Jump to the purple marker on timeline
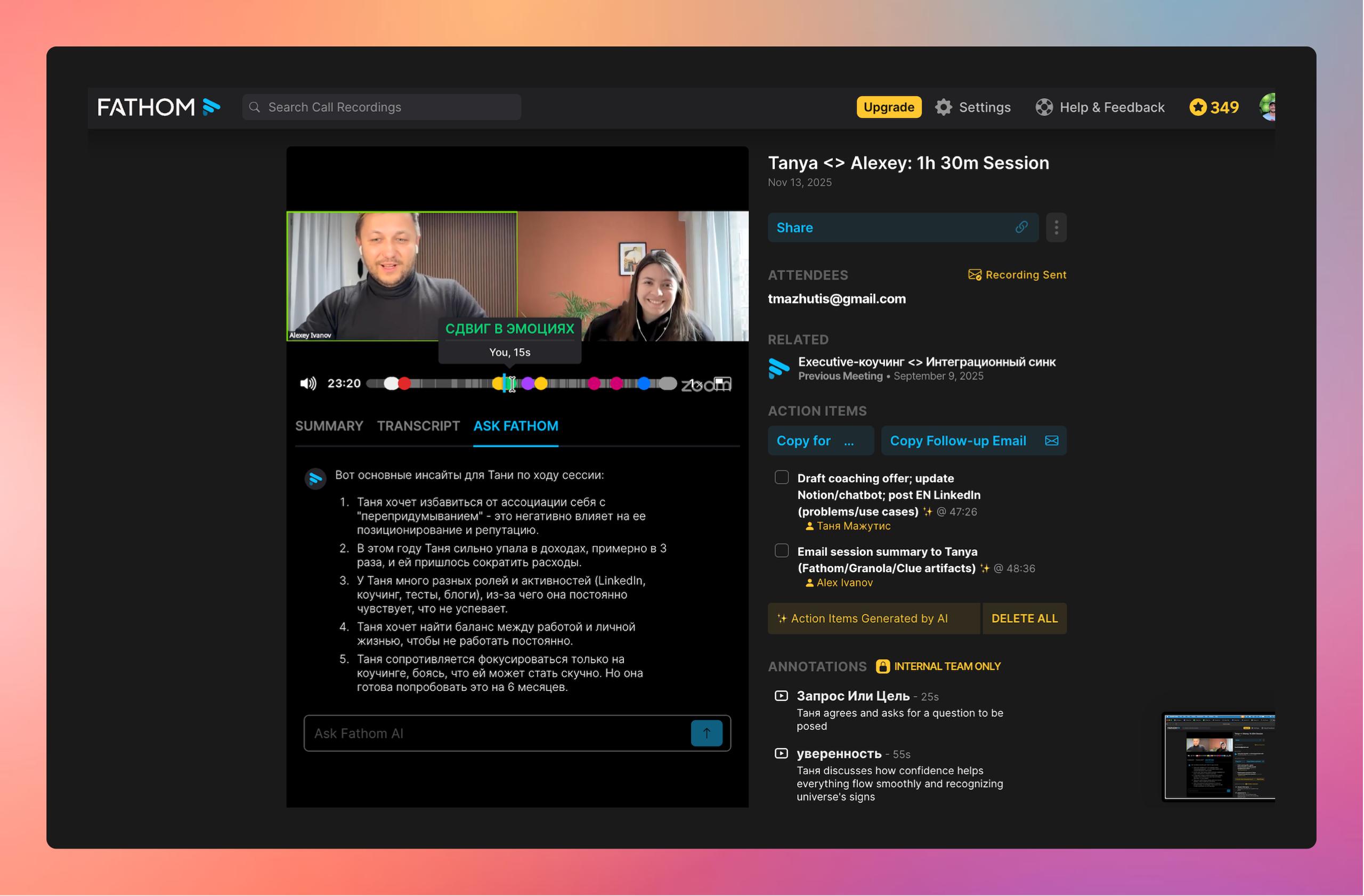 click(528, 383)
